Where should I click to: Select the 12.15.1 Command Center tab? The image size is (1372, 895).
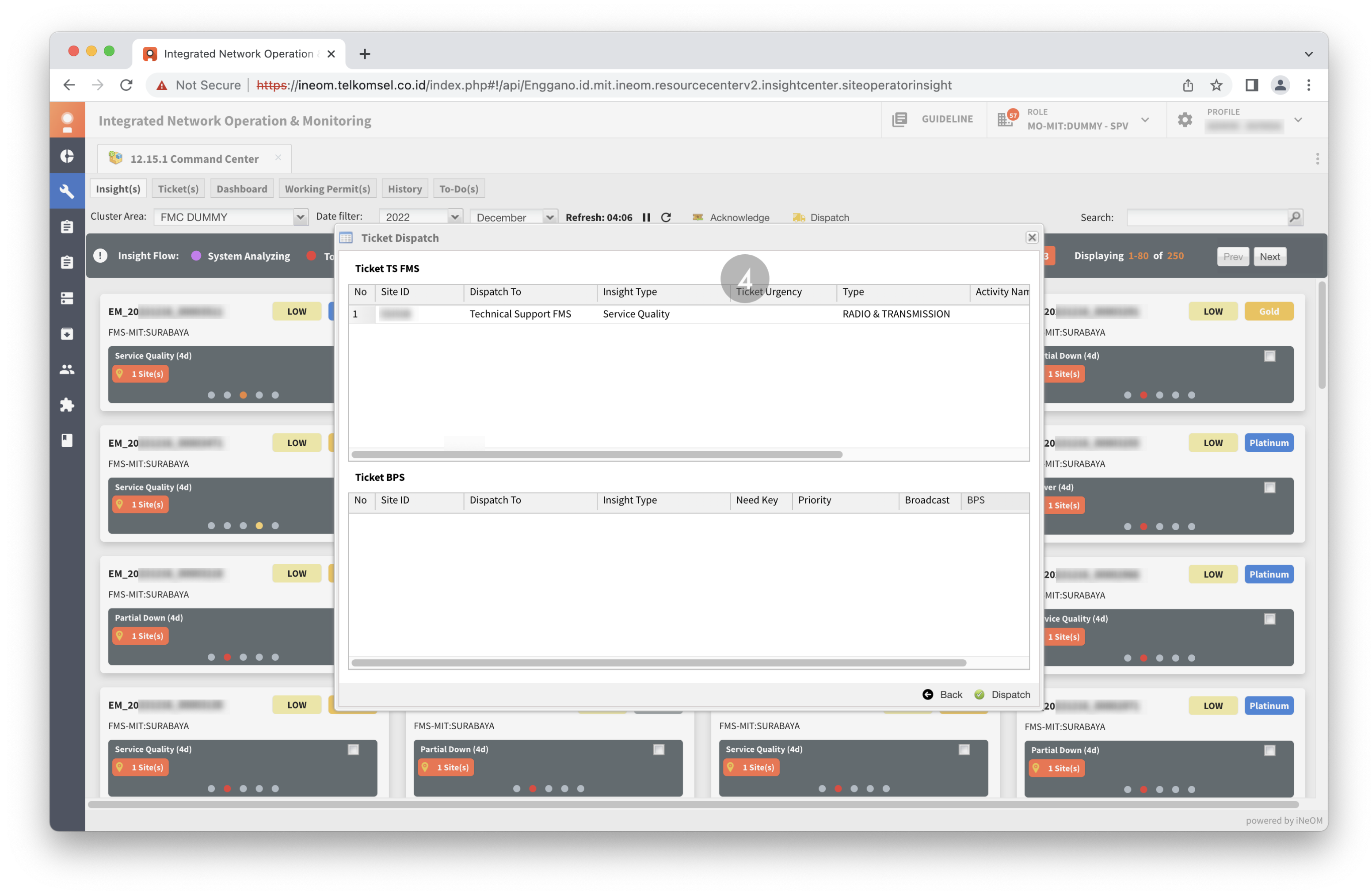pyautogui.click(x=194, y=159)
